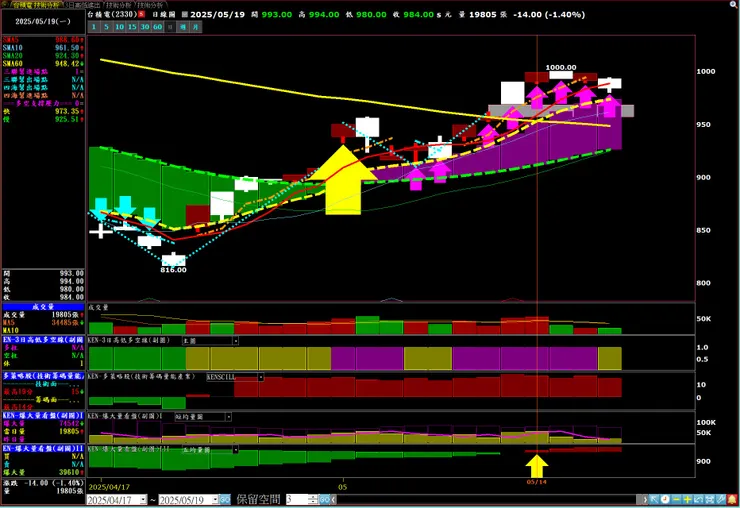The image size is (740, 508).
Task: Open dropdown in KEN-爆大量看盤 II panel
Action: tap(235, 450)
